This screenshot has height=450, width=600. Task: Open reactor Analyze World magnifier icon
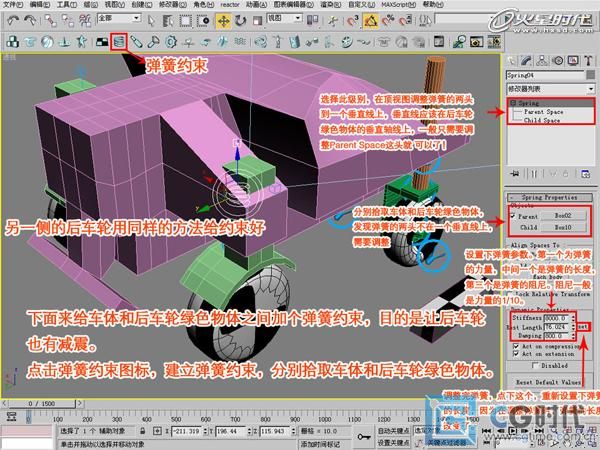pyautogui.click(x=459, y=41)
